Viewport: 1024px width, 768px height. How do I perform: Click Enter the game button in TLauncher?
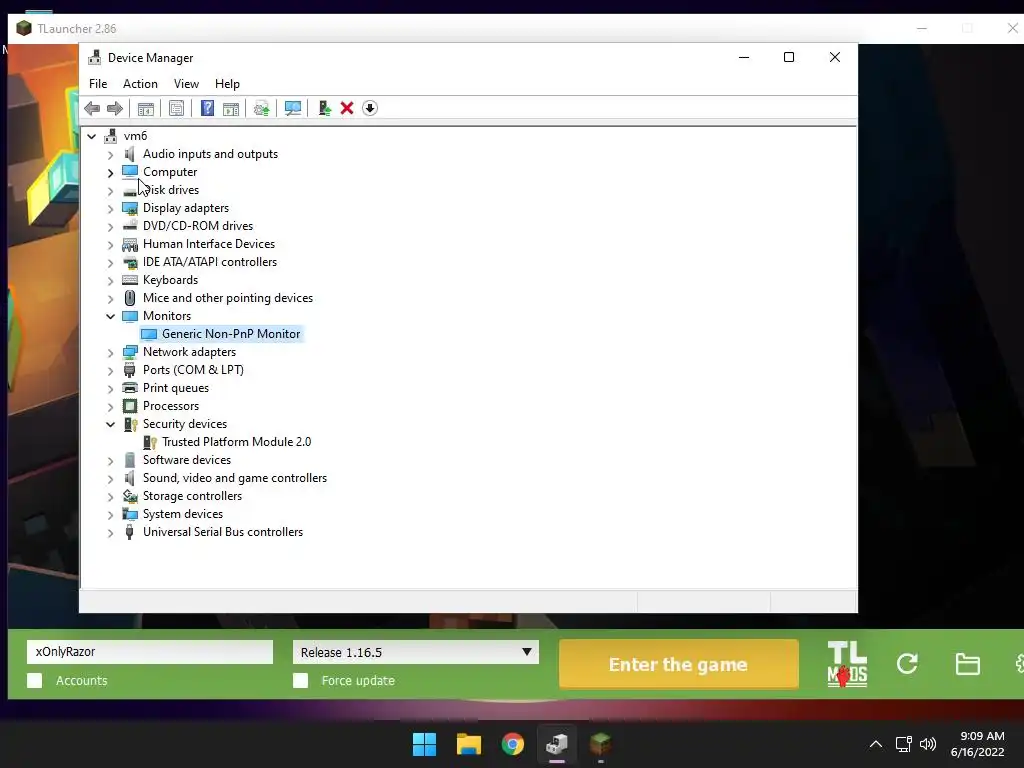679,664
